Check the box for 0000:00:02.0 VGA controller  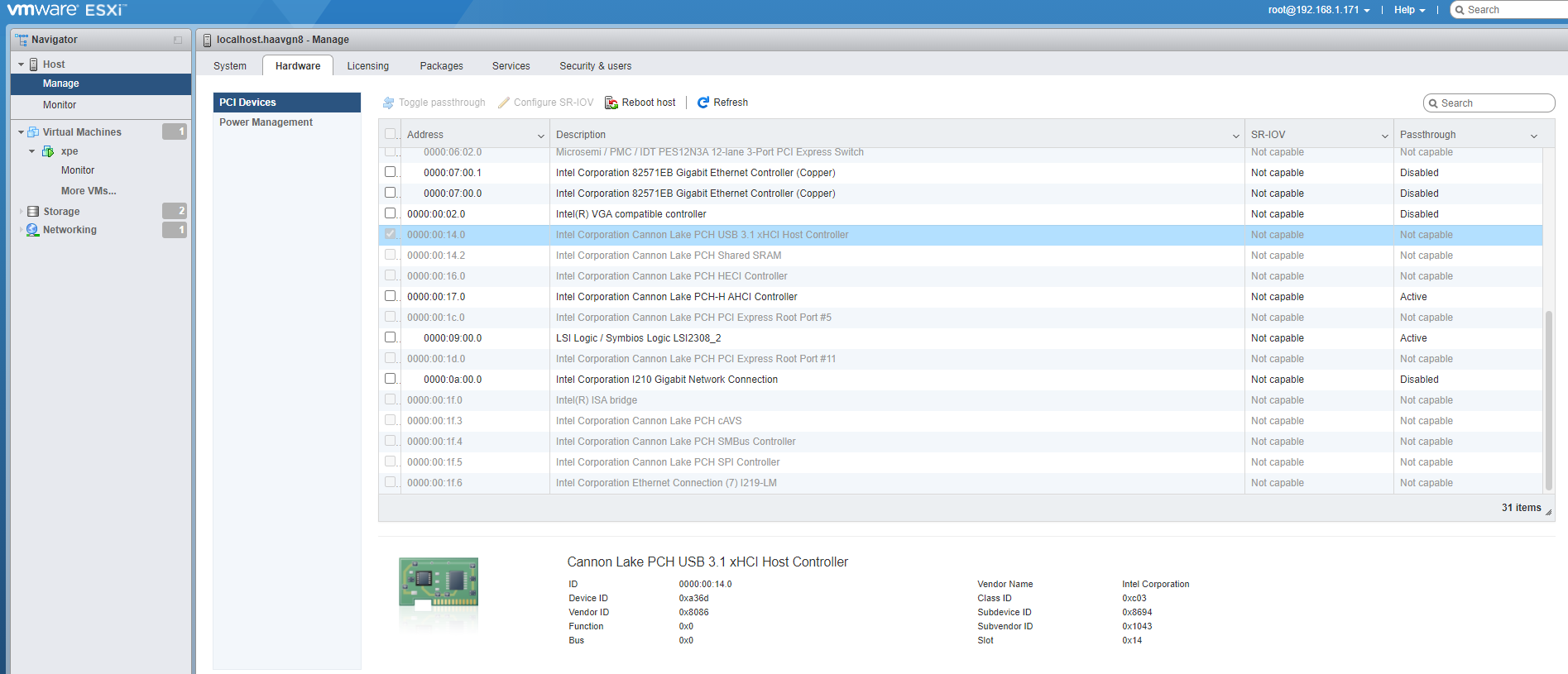tap(391, 213)
